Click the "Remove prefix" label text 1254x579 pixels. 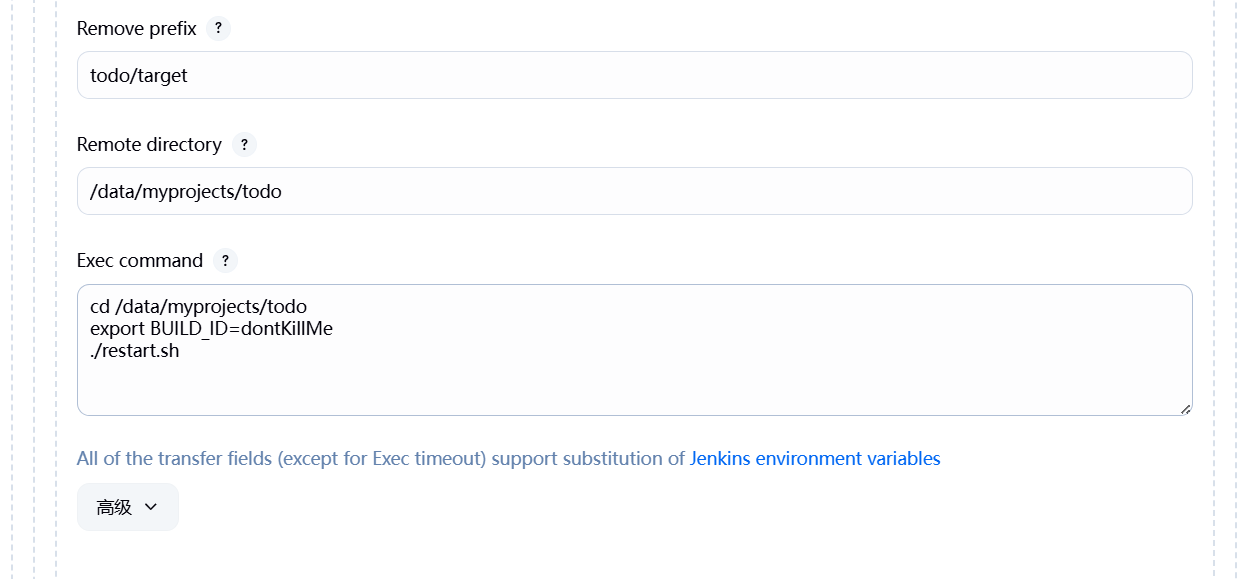tap(137, 29)
